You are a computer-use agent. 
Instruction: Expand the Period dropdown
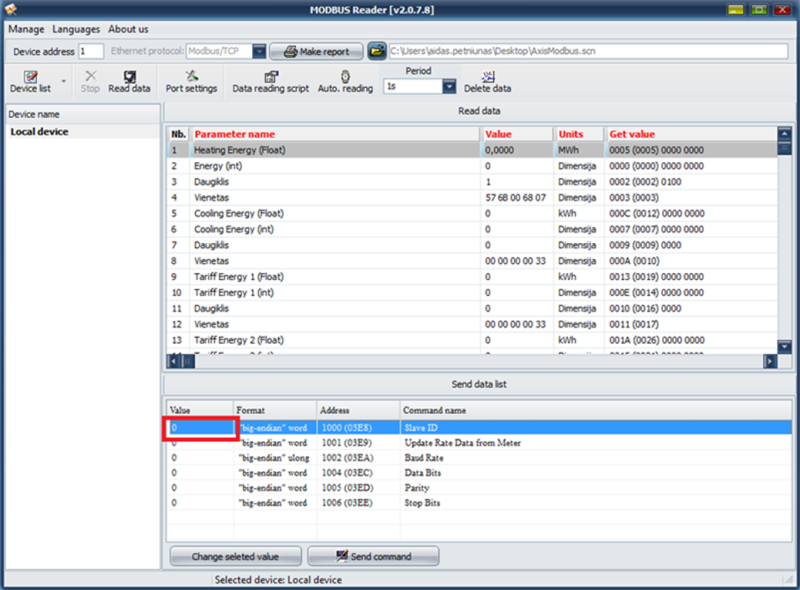tap(448, 87)
